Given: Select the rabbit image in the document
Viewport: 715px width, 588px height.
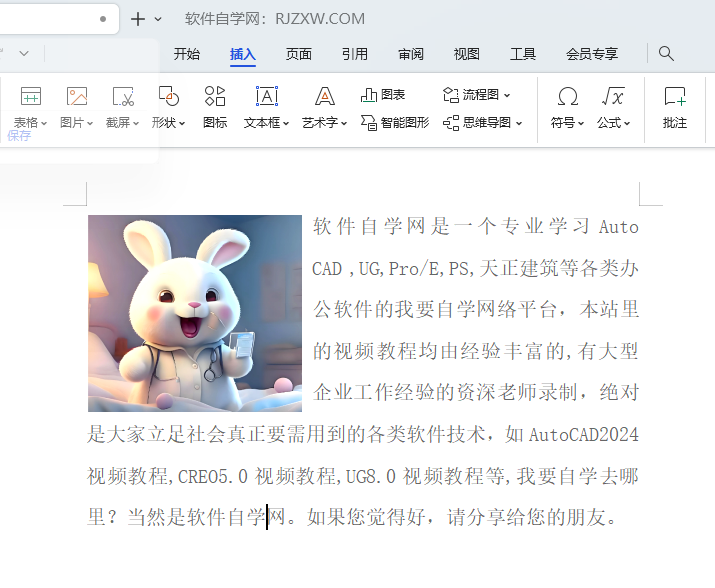Looking at the screenshot, I should 195,313.
